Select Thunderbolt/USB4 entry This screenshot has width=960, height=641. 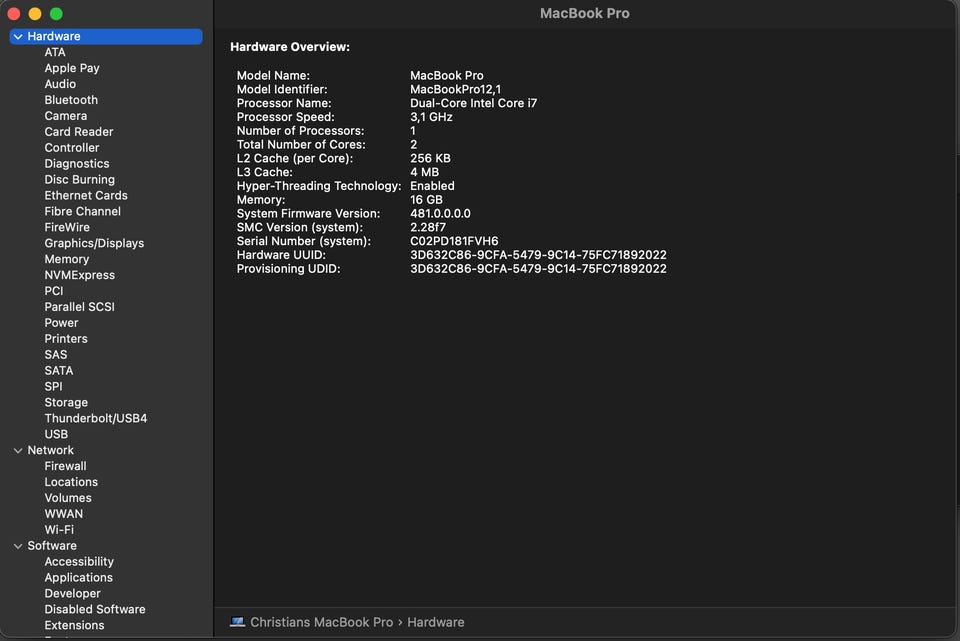[96, 418]
